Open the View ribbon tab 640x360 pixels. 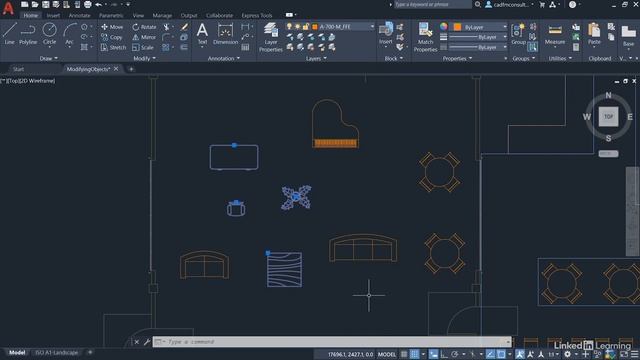coord(138,16)
